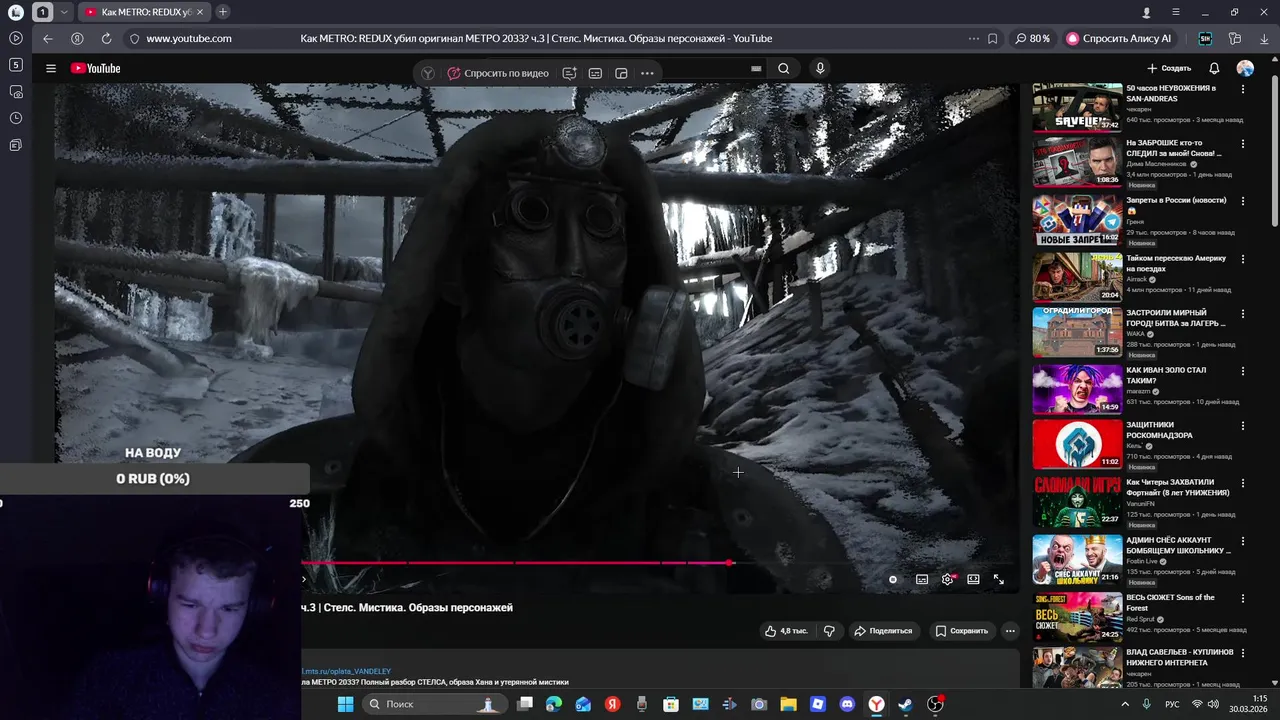Image resolution: width=1280 pixels, height=720 pixels.
Task: Open browser main menu three lines
Action: tap(1176, 12)
